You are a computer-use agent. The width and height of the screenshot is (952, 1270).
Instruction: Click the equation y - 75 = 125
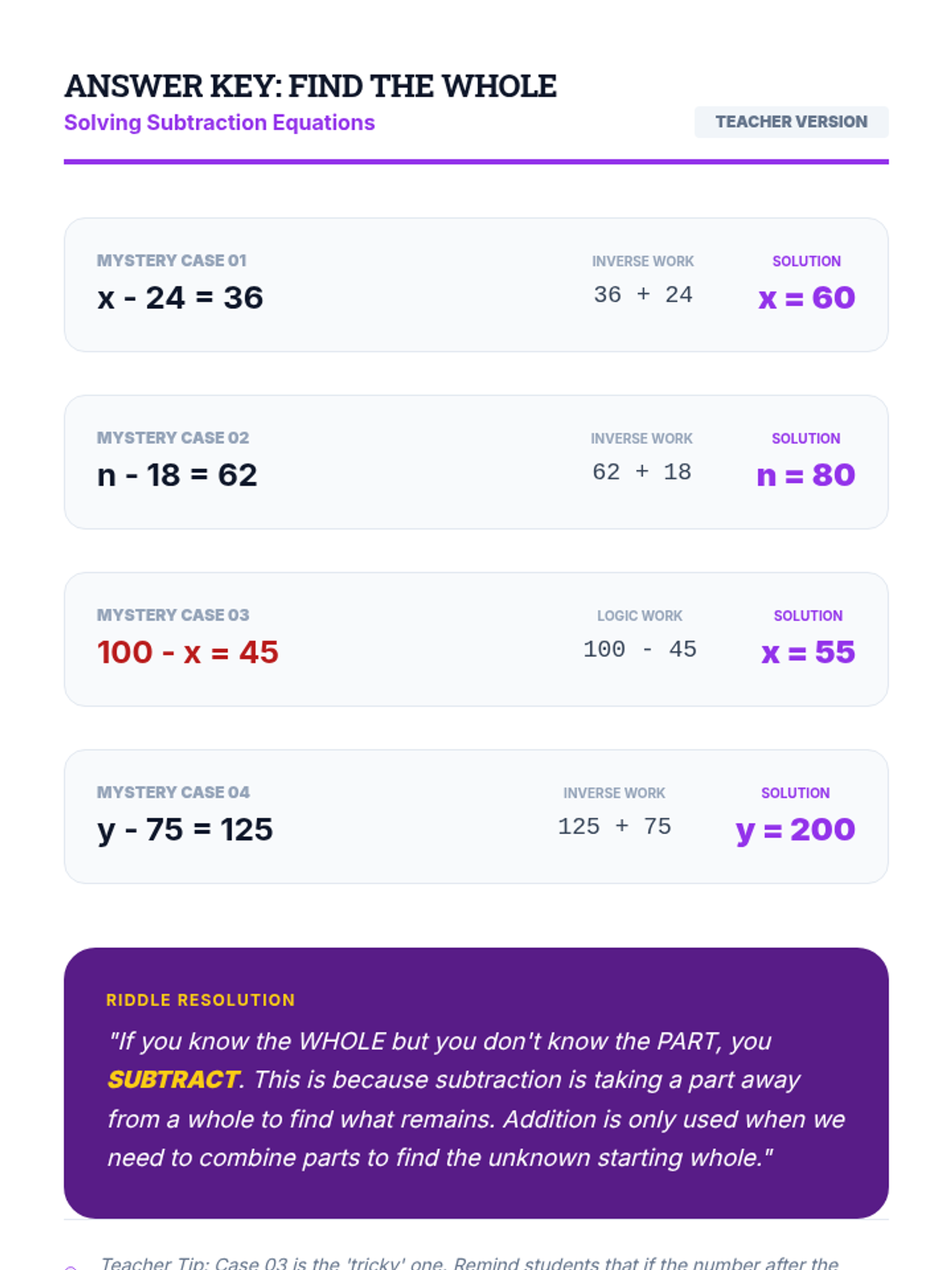coord(185,830)
